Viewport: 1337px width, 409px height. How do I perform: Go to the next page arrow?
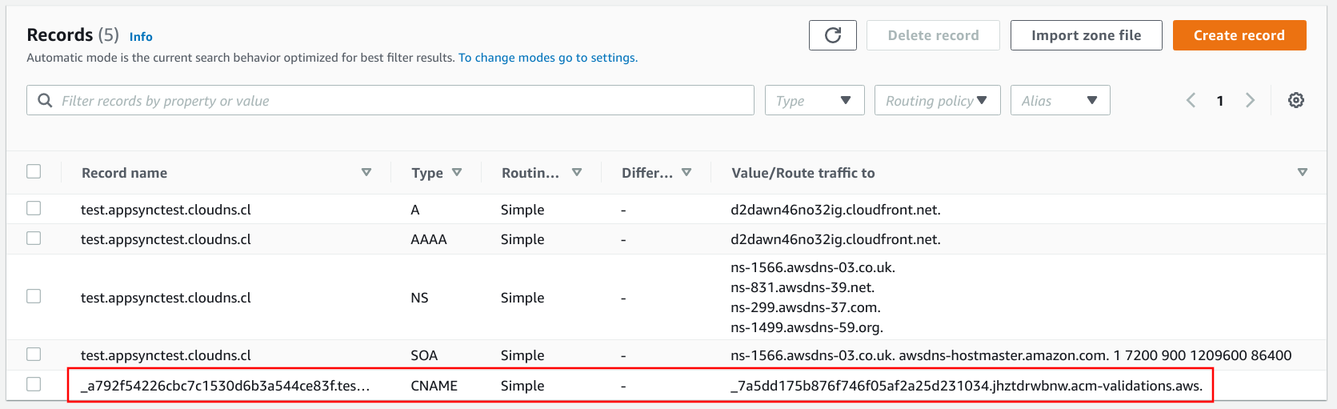[x=1249, y=100]
